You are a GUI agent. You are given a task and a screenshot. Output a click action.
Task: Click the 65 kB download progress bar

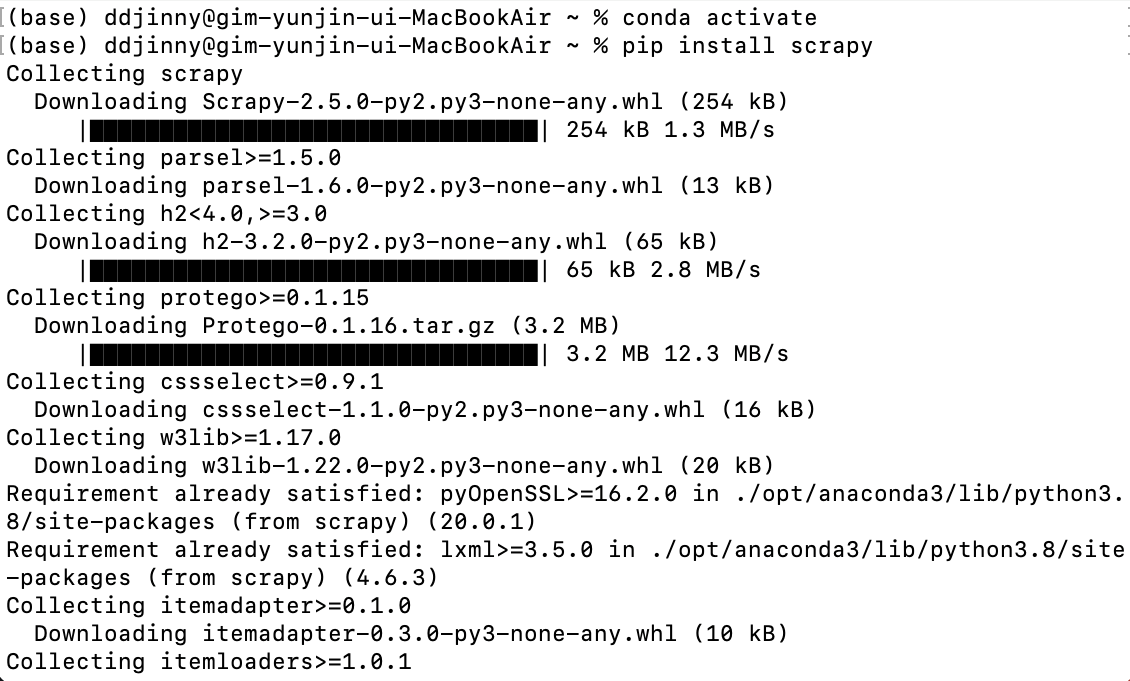coord(319,270)
